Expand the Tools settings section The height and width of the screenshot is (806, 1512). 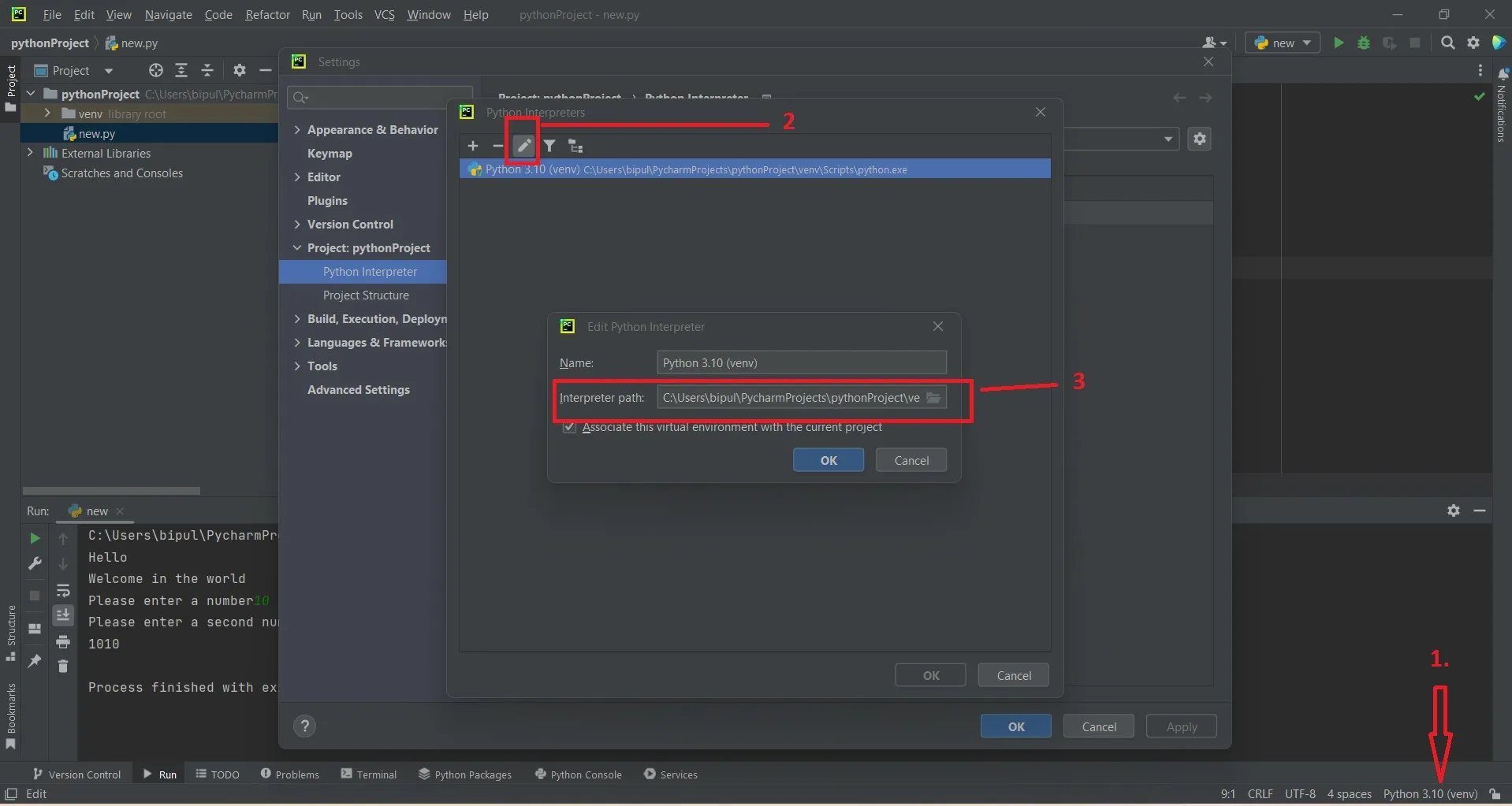297,366
